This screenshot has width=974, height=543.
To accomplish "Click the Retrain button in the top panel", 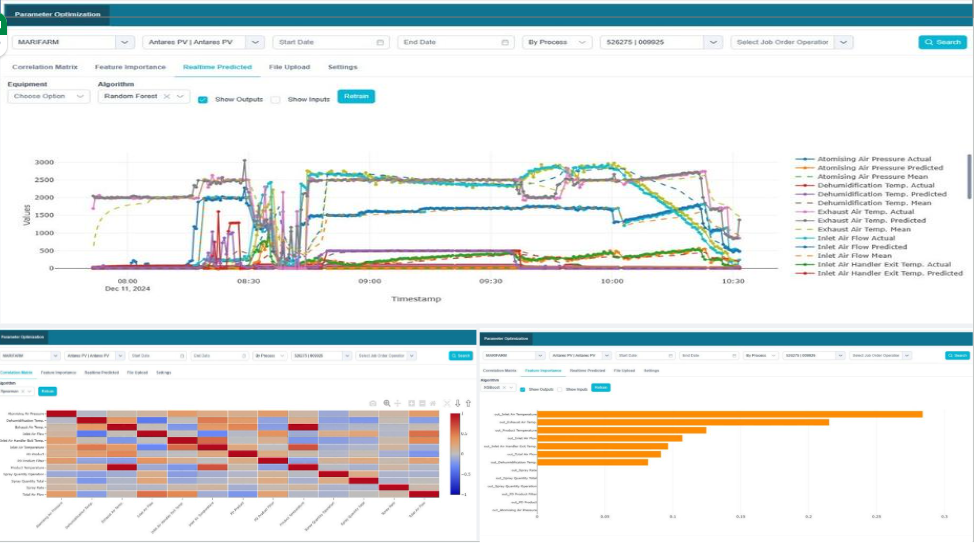I will pos(356,97).
